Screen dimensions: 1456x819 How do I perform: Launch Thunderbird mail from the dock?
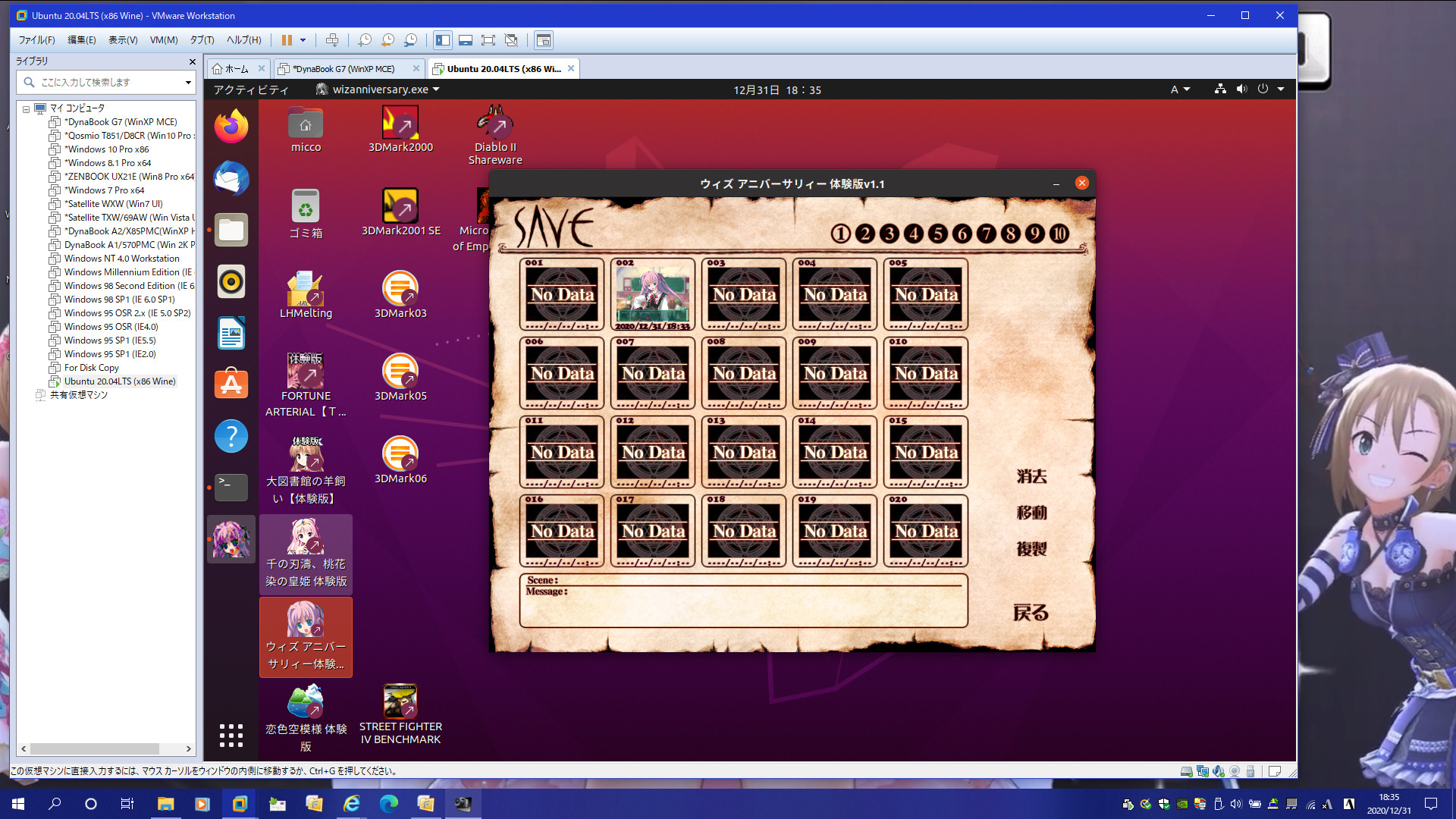tap(231, 178)
